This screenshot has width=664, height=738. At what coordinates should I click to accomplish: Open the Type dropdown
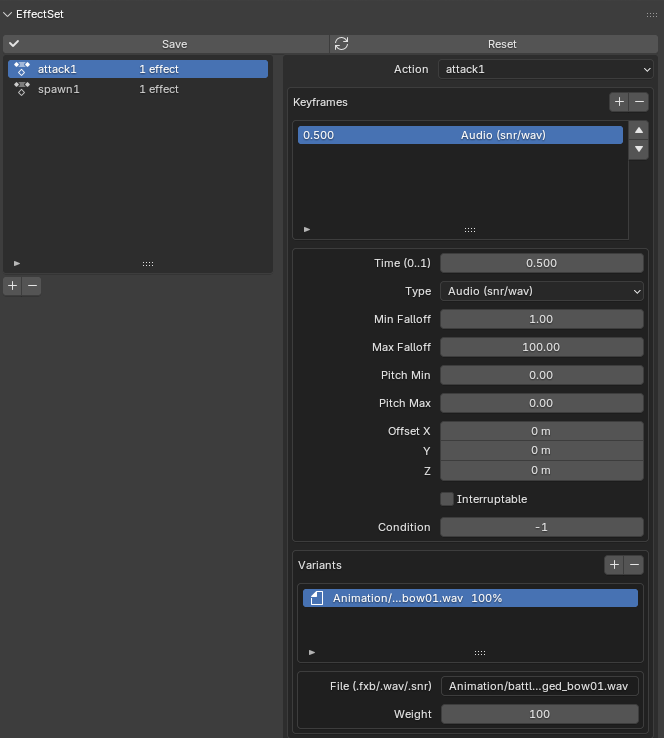coord(542,291)
